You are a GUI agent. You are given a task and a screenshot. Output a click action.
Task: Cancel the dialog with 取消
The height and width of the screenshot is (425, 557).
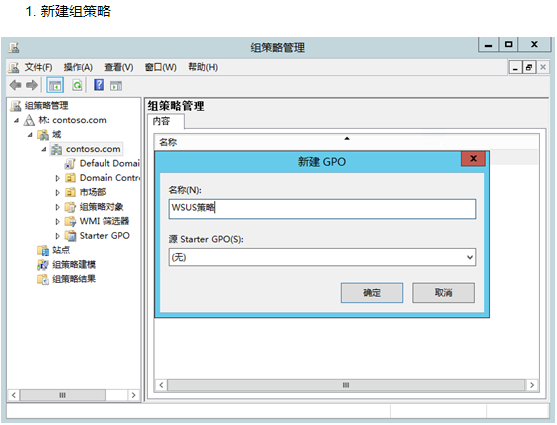pos(443,293)
